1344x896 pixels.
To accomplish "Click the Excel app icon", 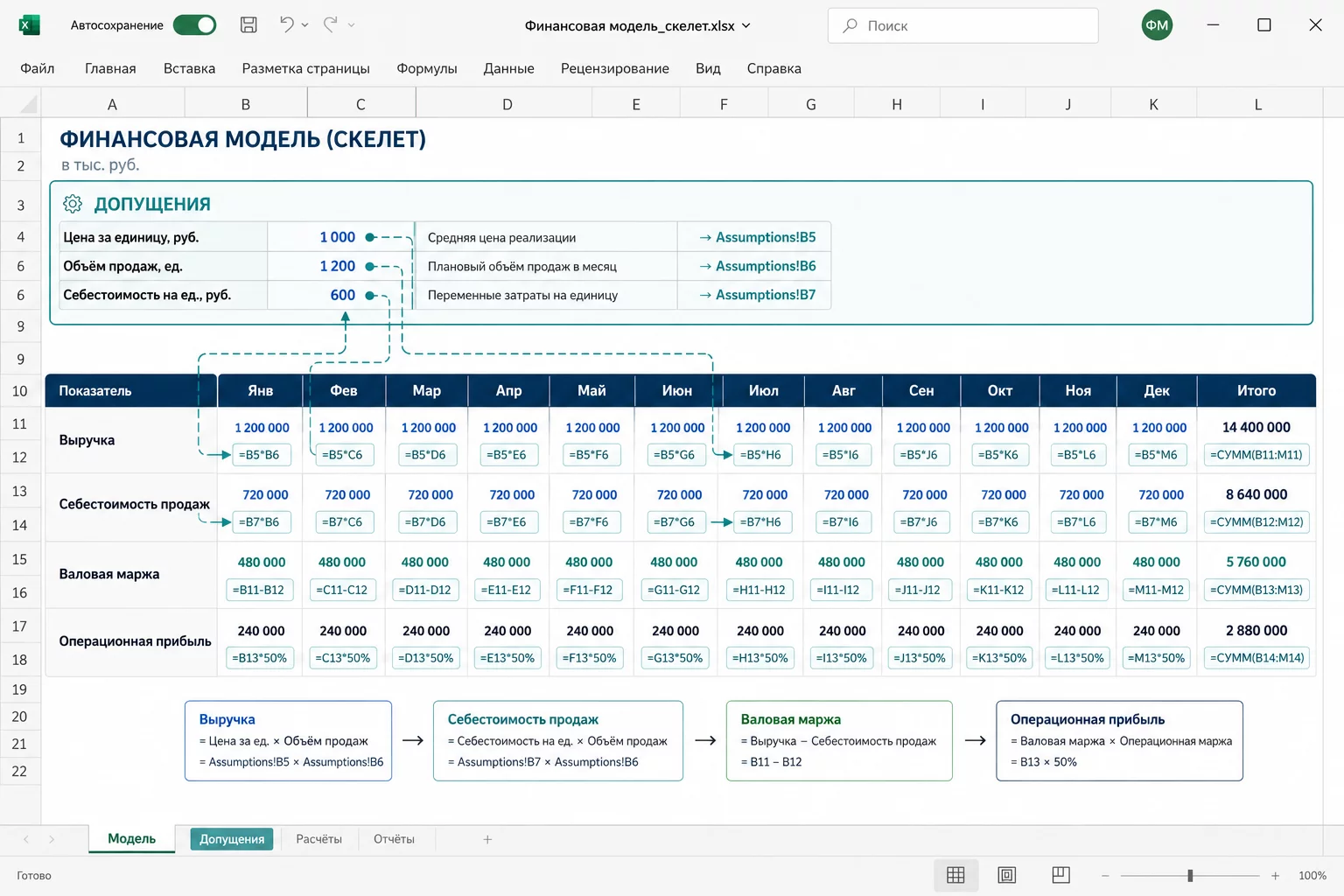I will [29, 25].
